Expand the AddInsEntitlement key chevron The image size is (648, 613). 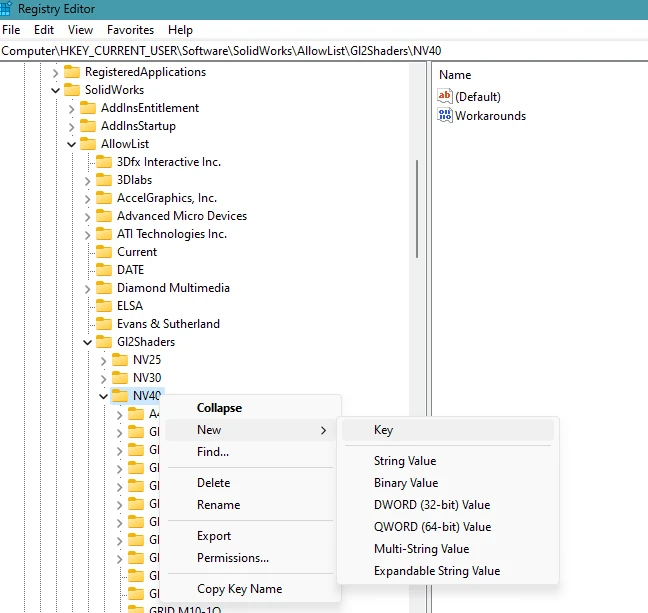click(x=71, y=108)
